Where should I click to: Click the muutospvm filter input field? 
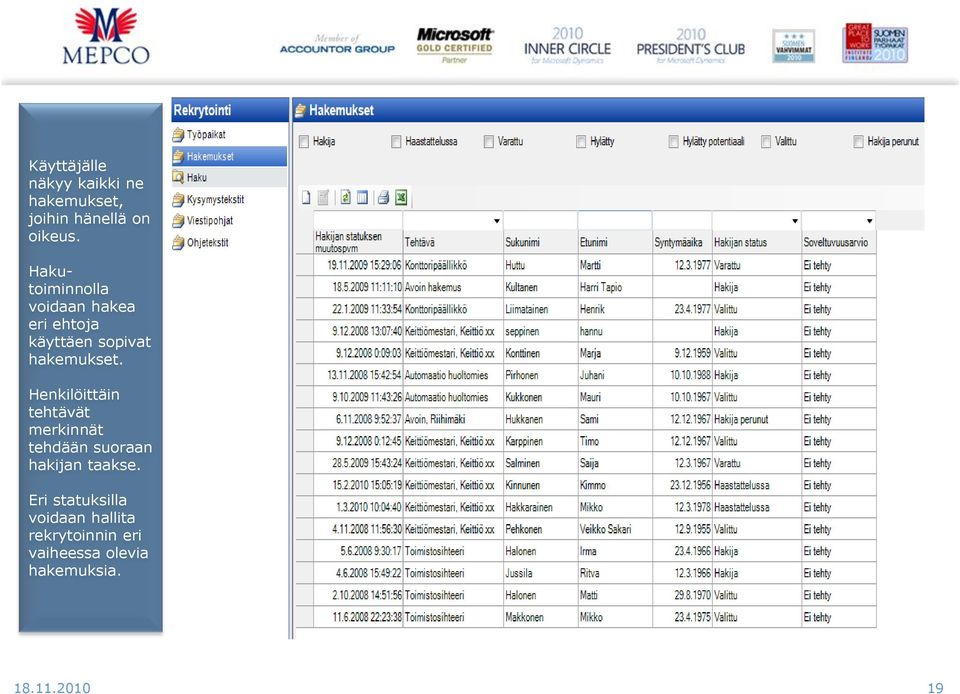pyautogui.click(x=358, y=220)
